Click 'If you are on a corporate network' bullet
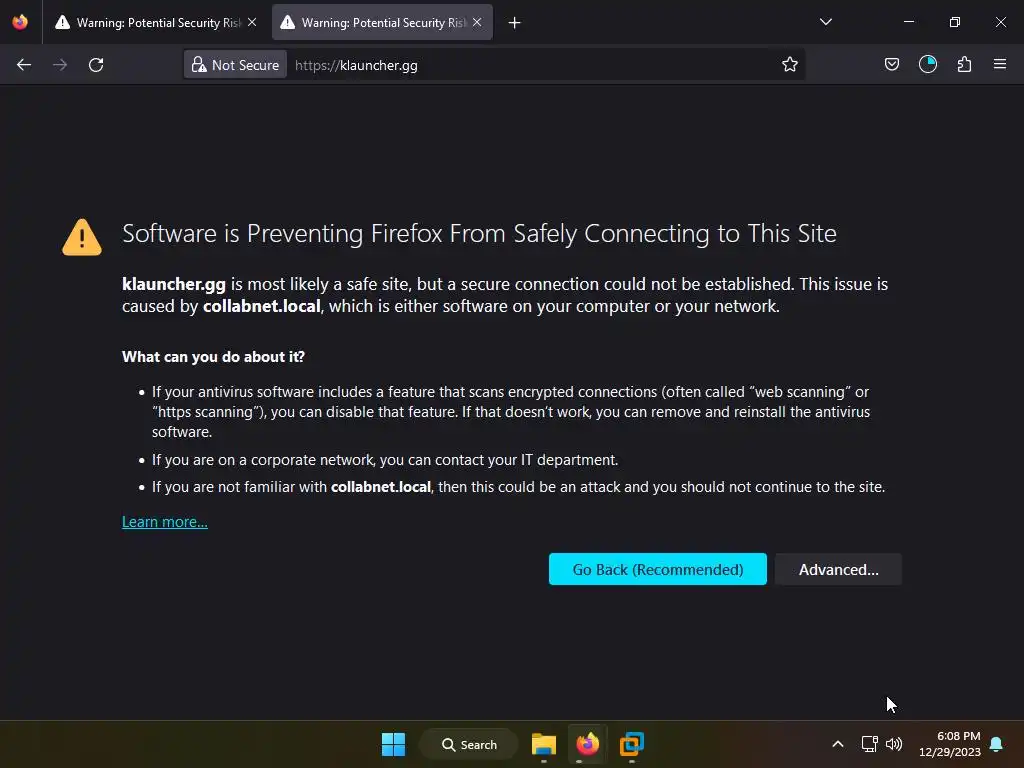Image resolution: width=1024 pixels, height=768 pixels. [385, 460]
